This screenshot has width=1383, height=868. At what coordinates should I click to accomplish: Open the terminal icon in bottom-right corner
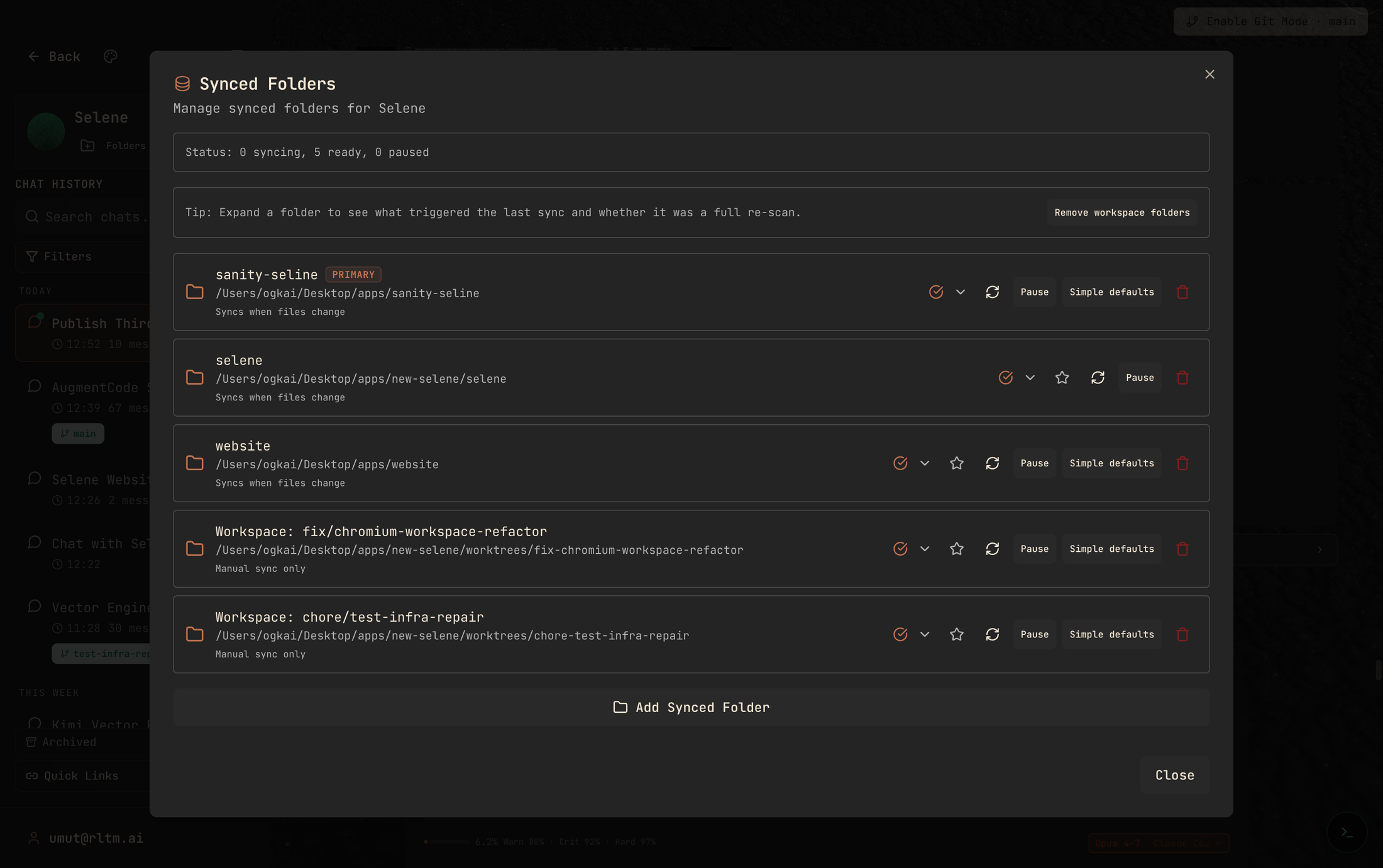[1347, 832]
